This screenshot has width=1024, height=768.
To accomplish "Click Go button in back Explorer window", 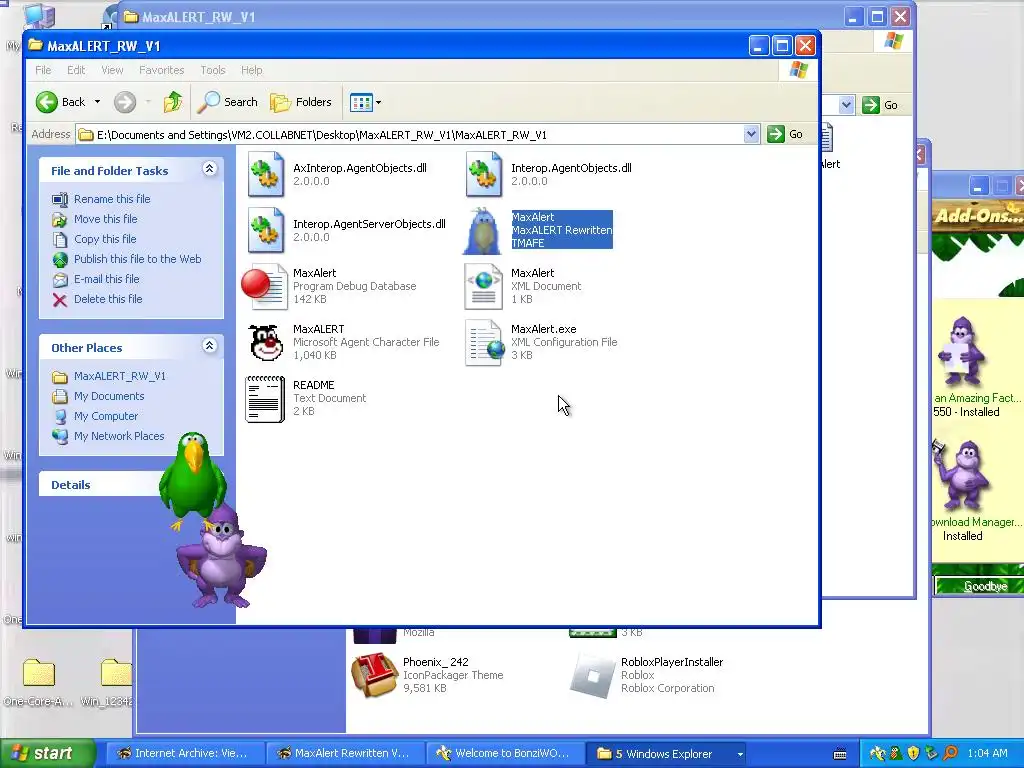I will (x=880, y=105).
